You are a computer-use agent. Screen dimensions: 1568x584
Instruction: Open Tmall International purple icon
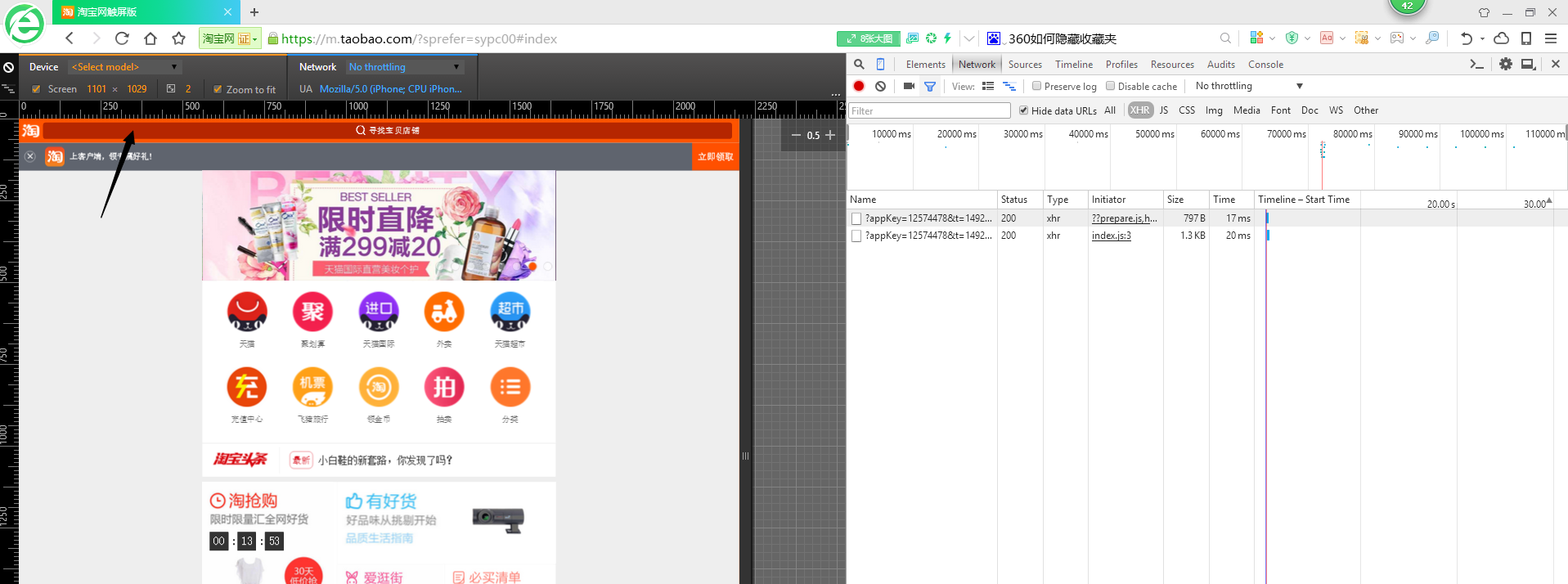point(379,312)
